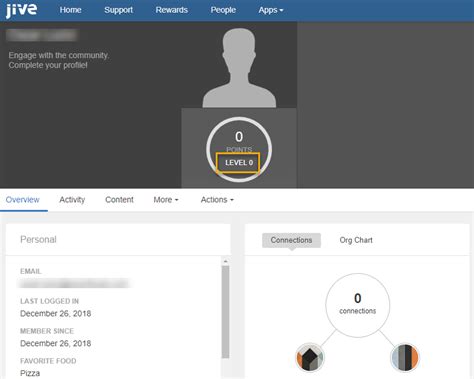Switch to the Org Chart tab
Image resolution: width=474 pixels, height=379 pixels.
coord(356,240)
